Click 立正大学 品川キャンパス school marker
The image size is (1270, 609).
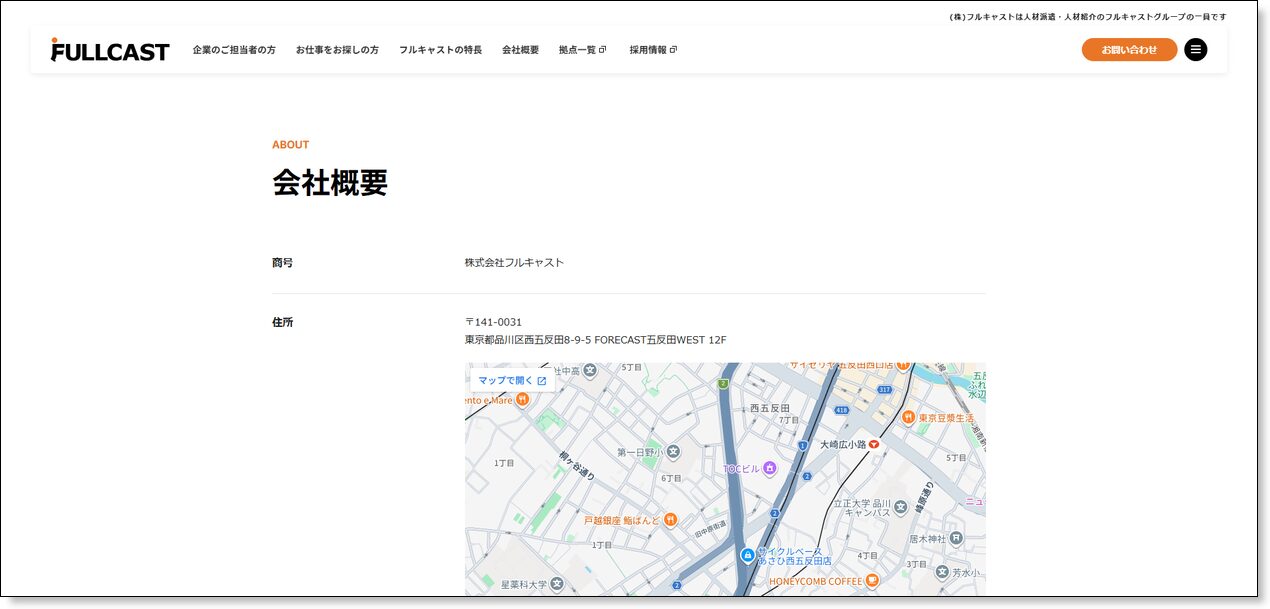tap(901, 507)
